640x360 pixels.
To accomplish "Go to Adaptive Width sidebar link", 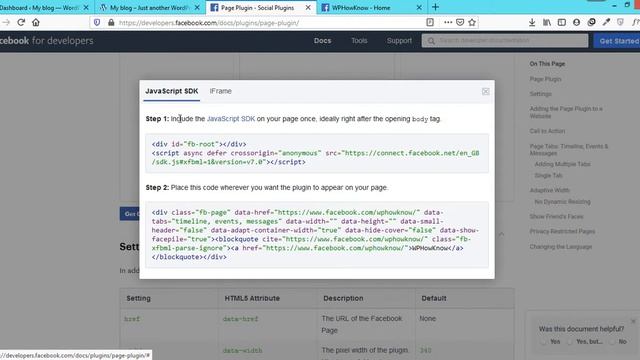I will (x=549, y=190).
